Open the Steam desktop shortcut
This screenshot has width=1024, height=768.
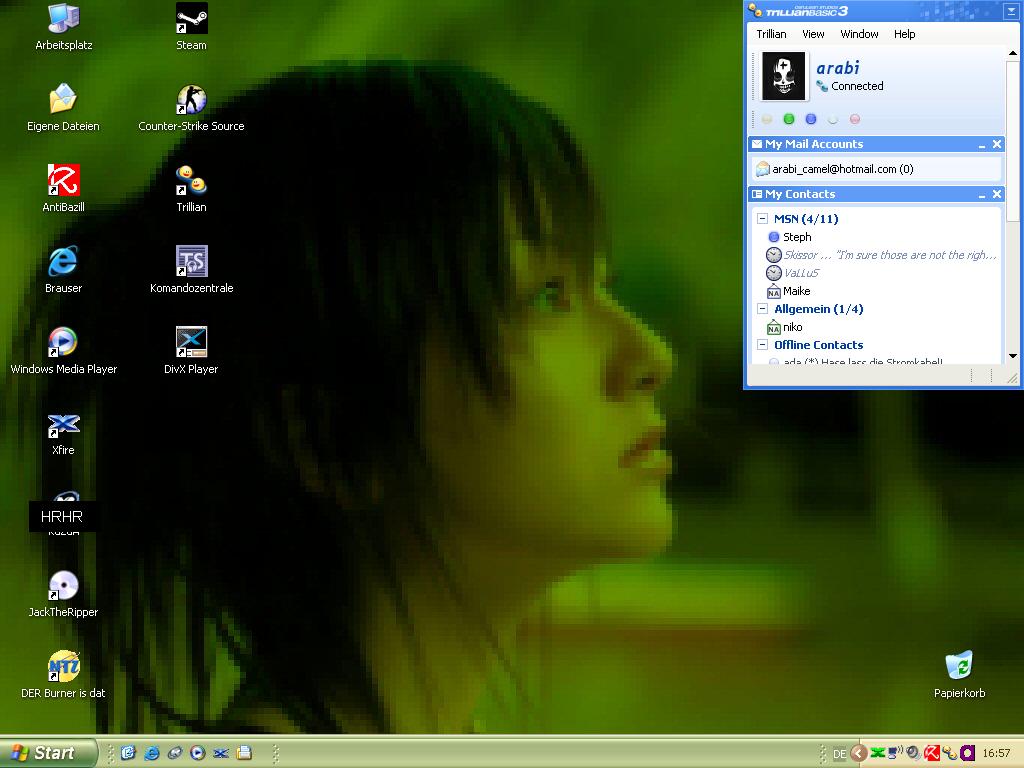(191, 19)
